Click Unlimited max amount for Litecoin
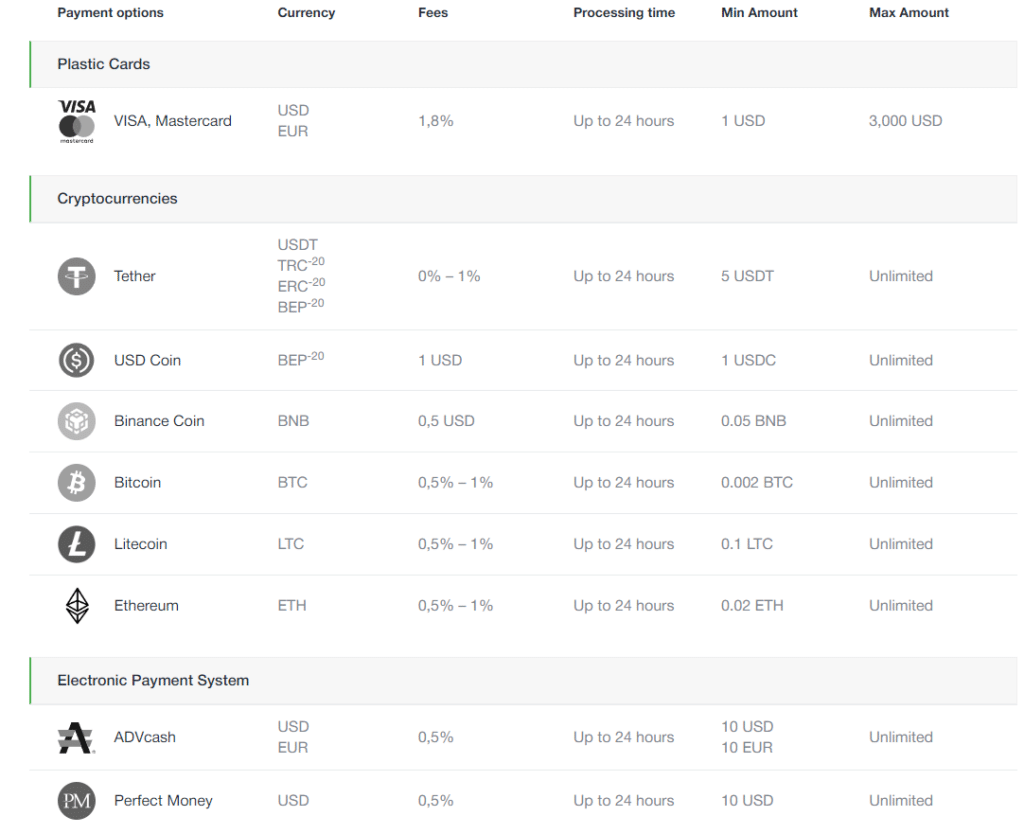Image resolution: width=1024 pixels, height=834 pixels. pos(901,544)
